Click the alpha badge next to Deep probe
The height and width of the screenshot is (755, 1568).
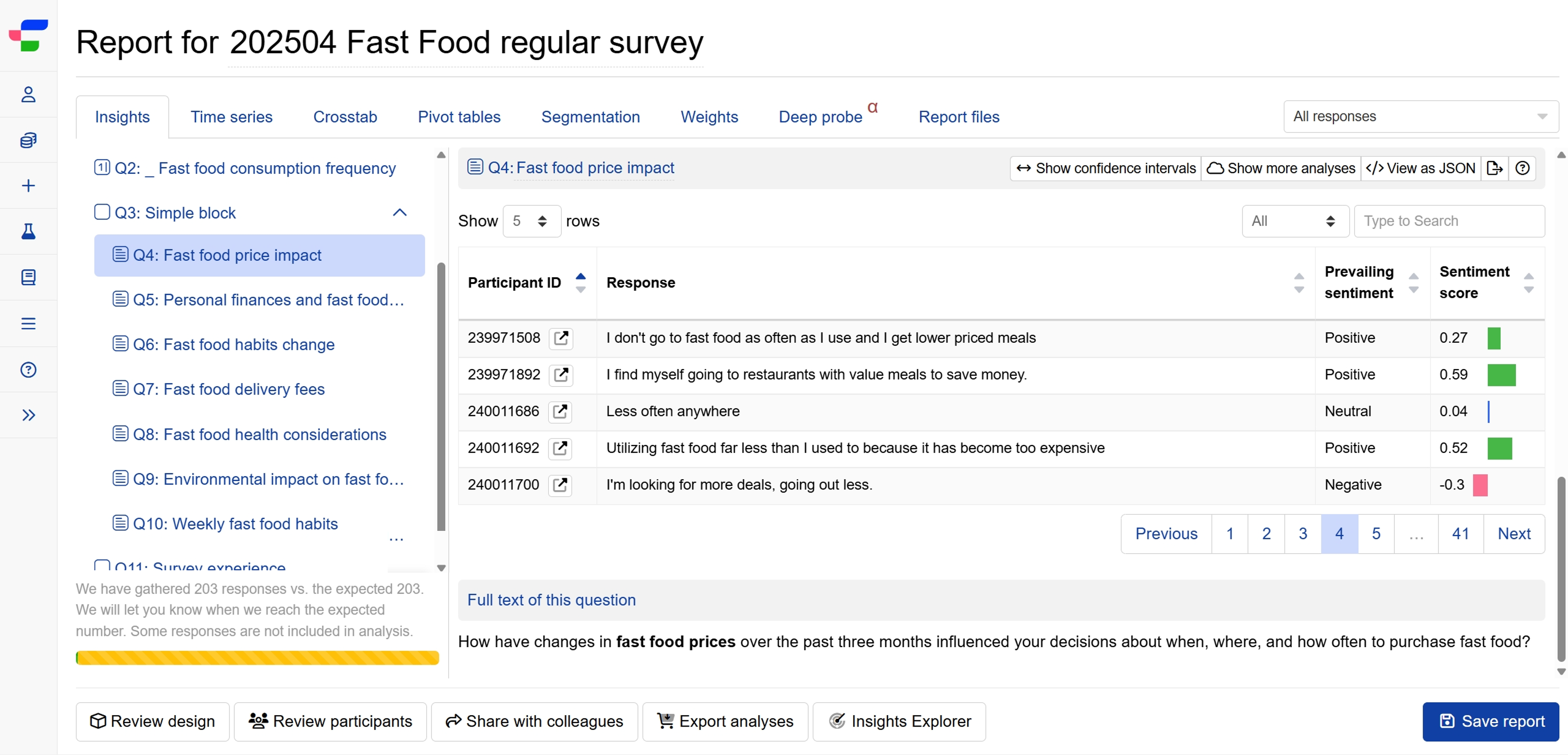coord(872,107)
